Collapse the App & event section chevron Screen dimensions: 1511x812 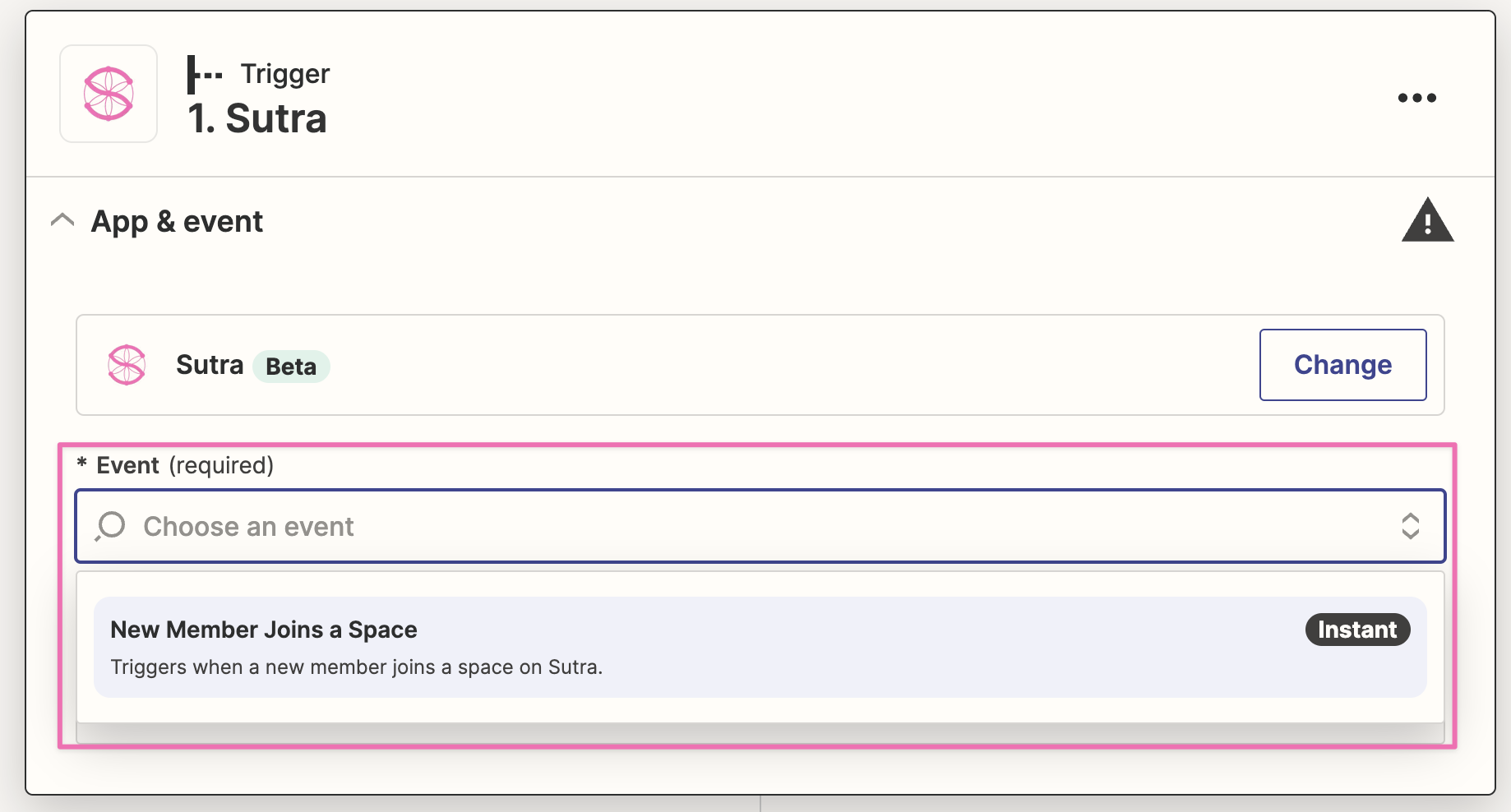[x=62, y=220]
